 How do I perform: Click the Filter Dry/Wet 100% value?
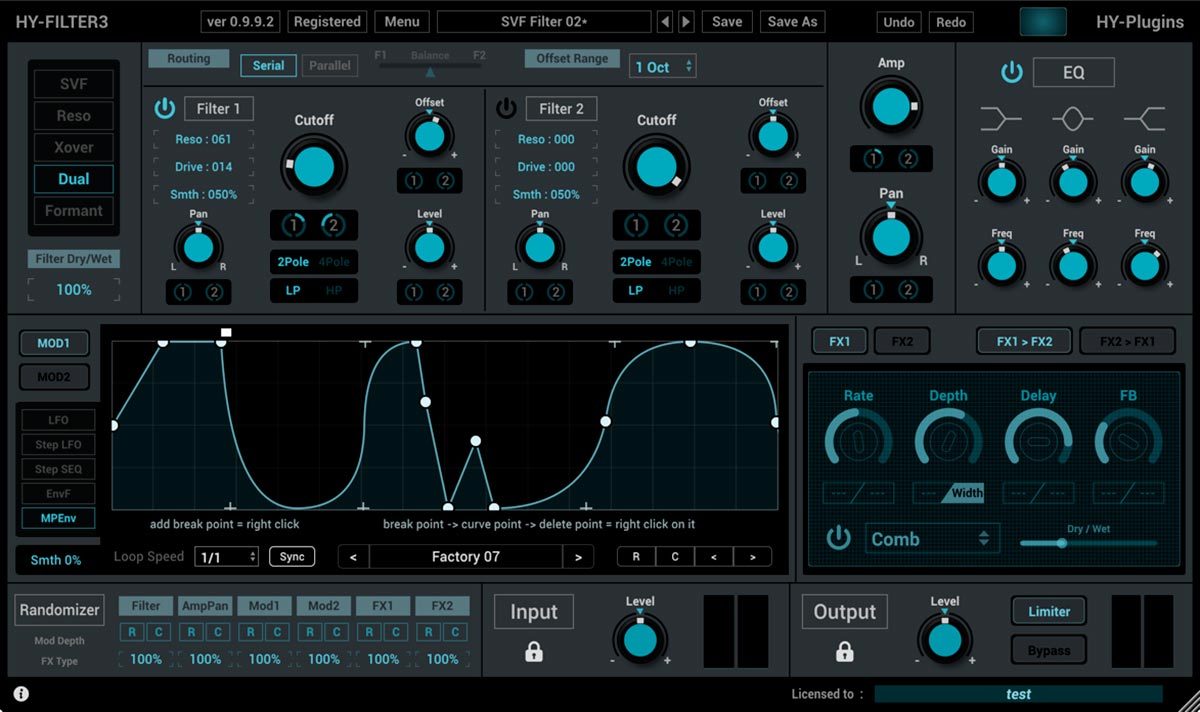(73, 290)
